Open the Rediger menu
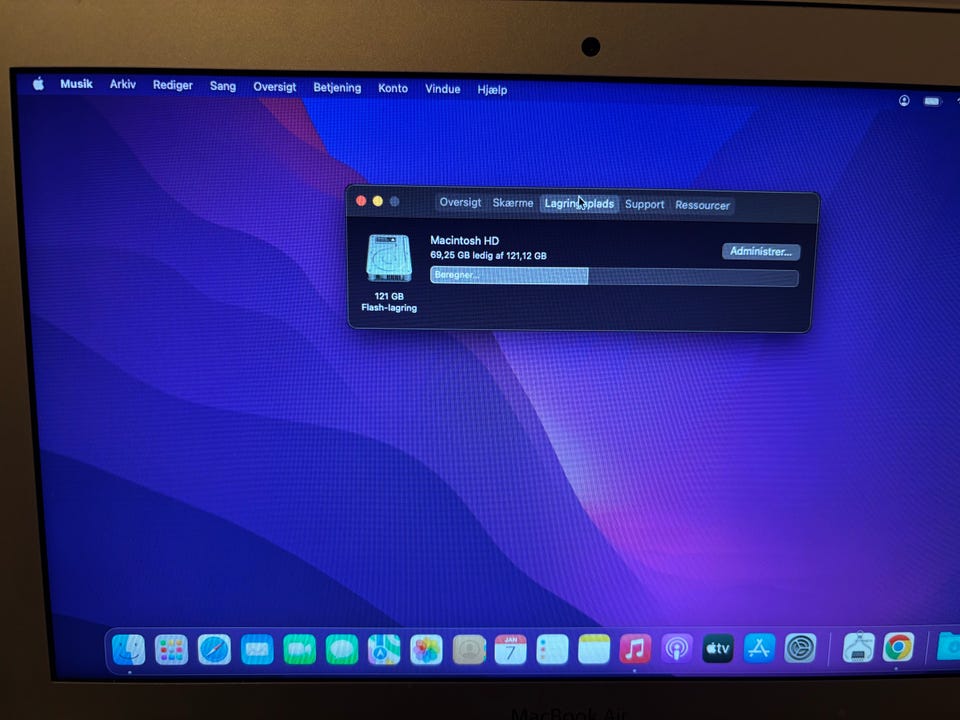Screen dimensions: 960x720 (173, 85)
